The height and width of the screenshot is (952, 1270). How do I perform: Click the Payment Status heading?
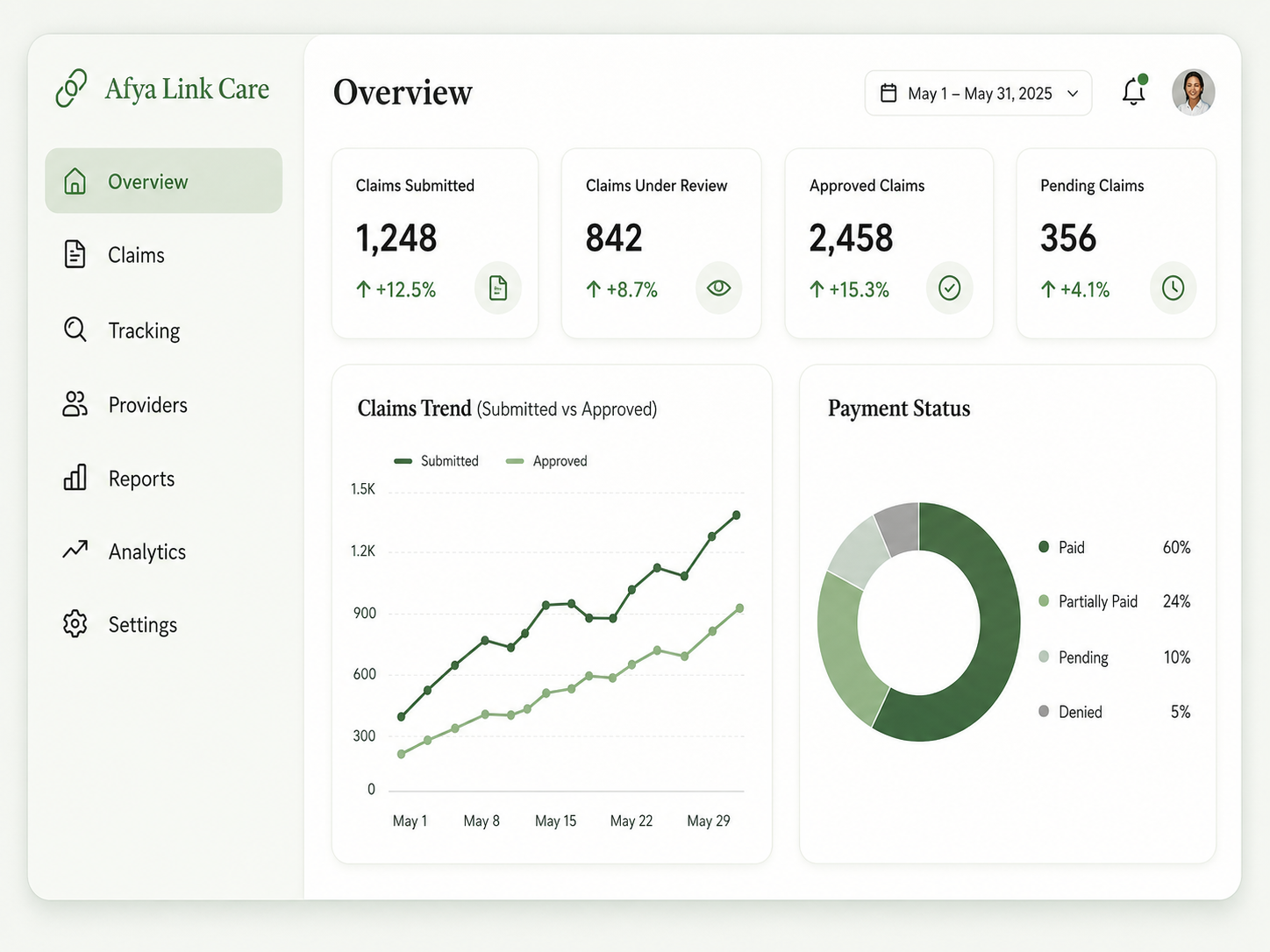899,409
